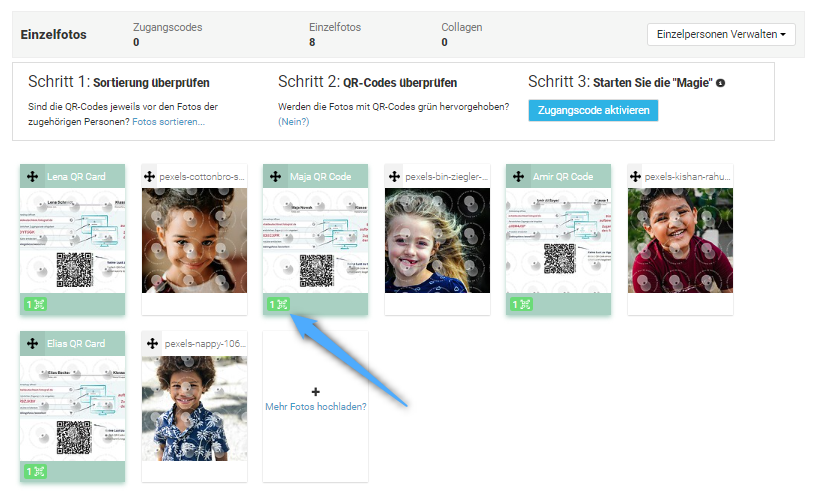Click the green QR badge on Amir QR Code
Viewport: 814px width, 499px height.
coord(521,304)
